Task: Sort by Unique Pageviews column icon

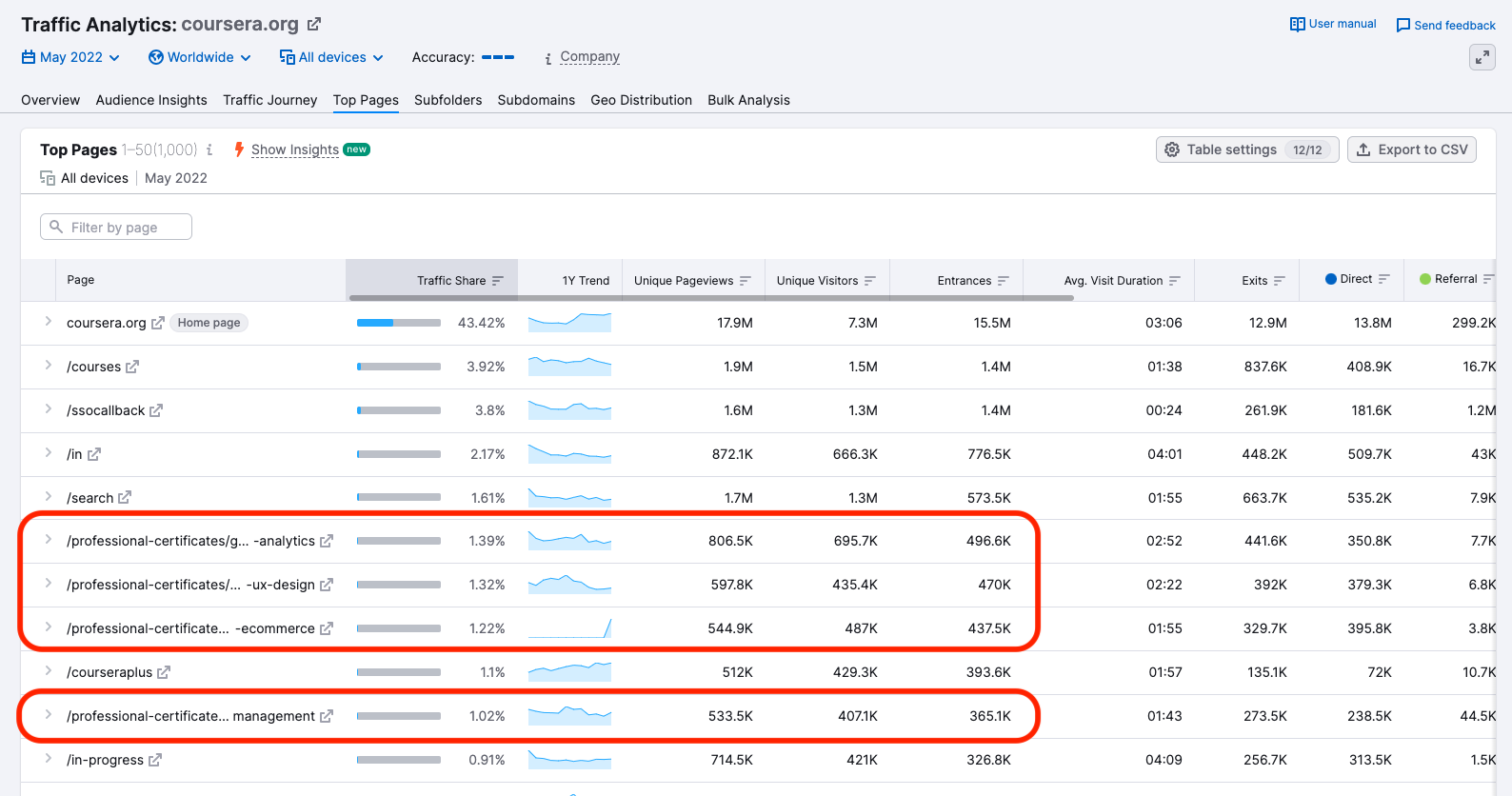Action: 745,281
